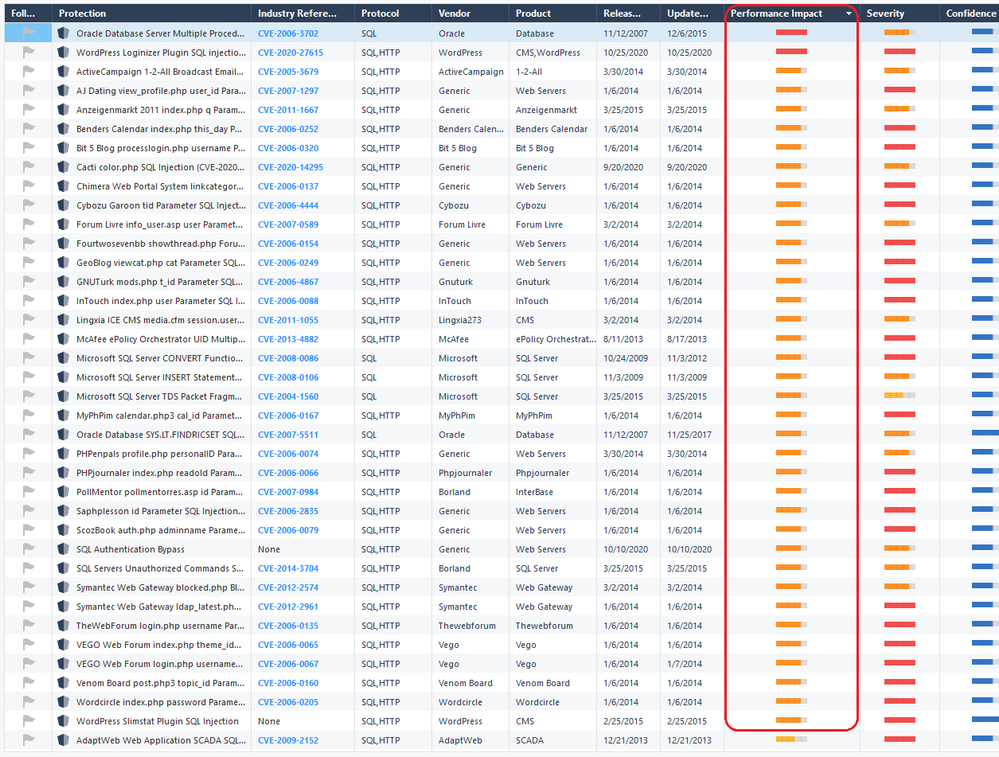Open CVE-2020-27615 reference link
Viewport: 999px width, 757px height.
click(291, 52)
